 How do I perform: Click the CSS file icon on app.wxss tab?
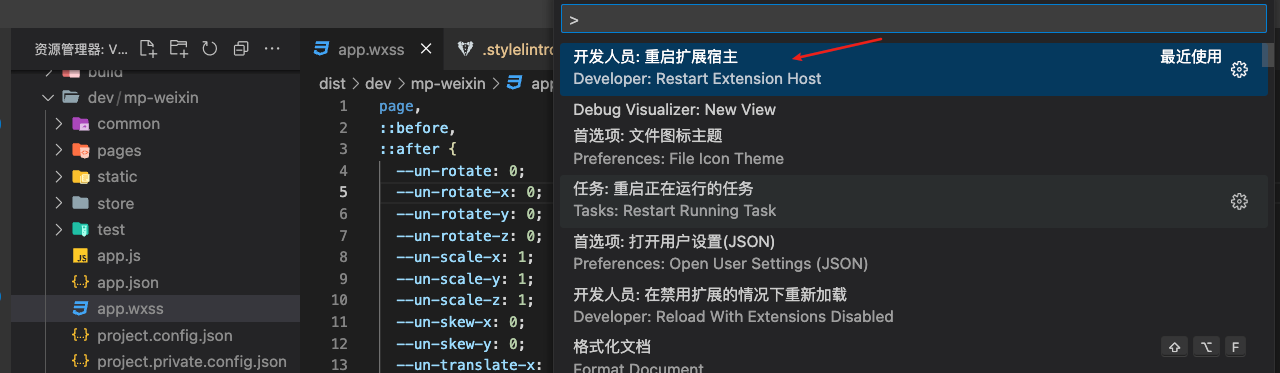click(322, 48)
